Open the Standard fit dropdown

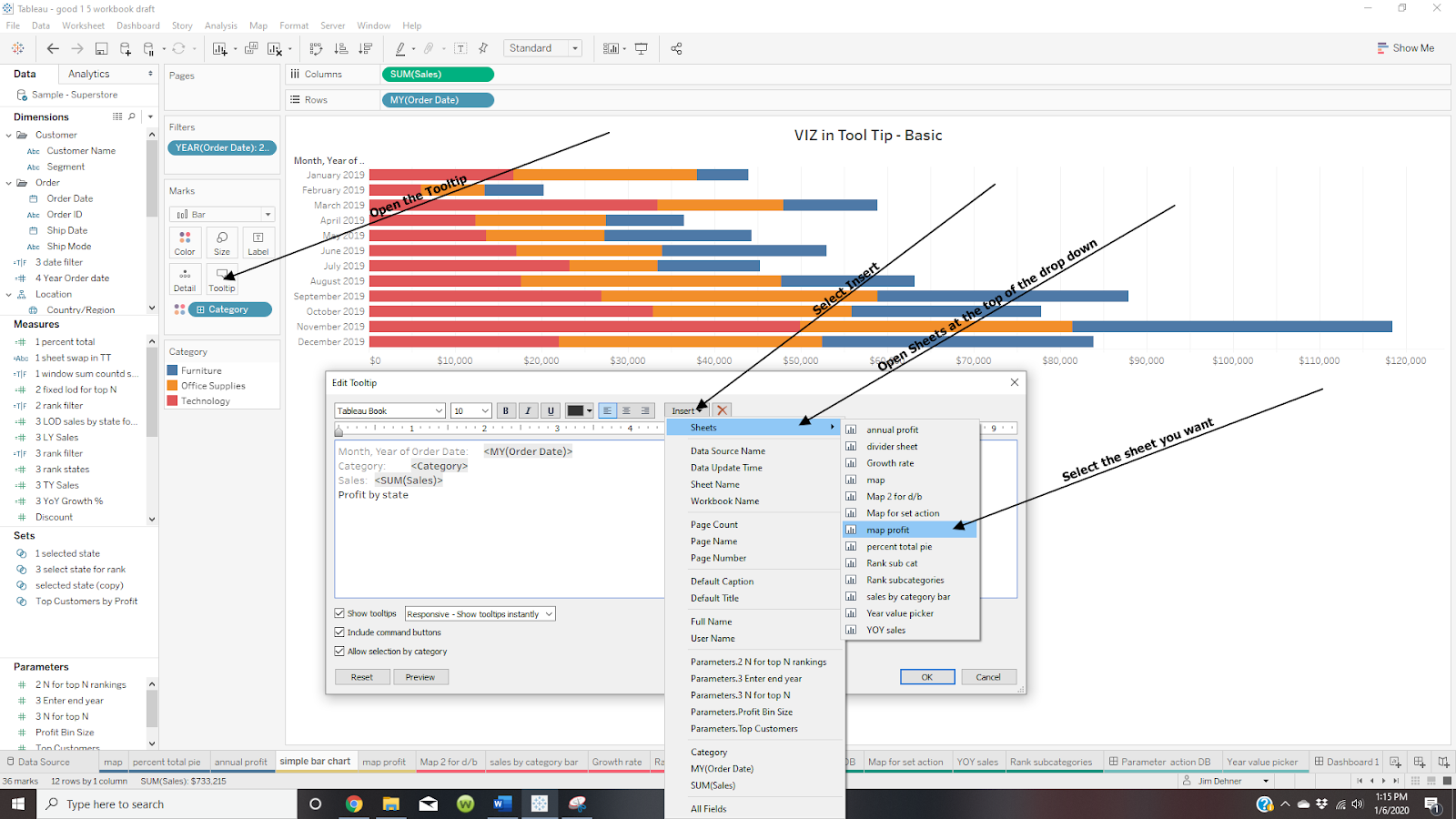pyautogui.click(x=574, y=47)
